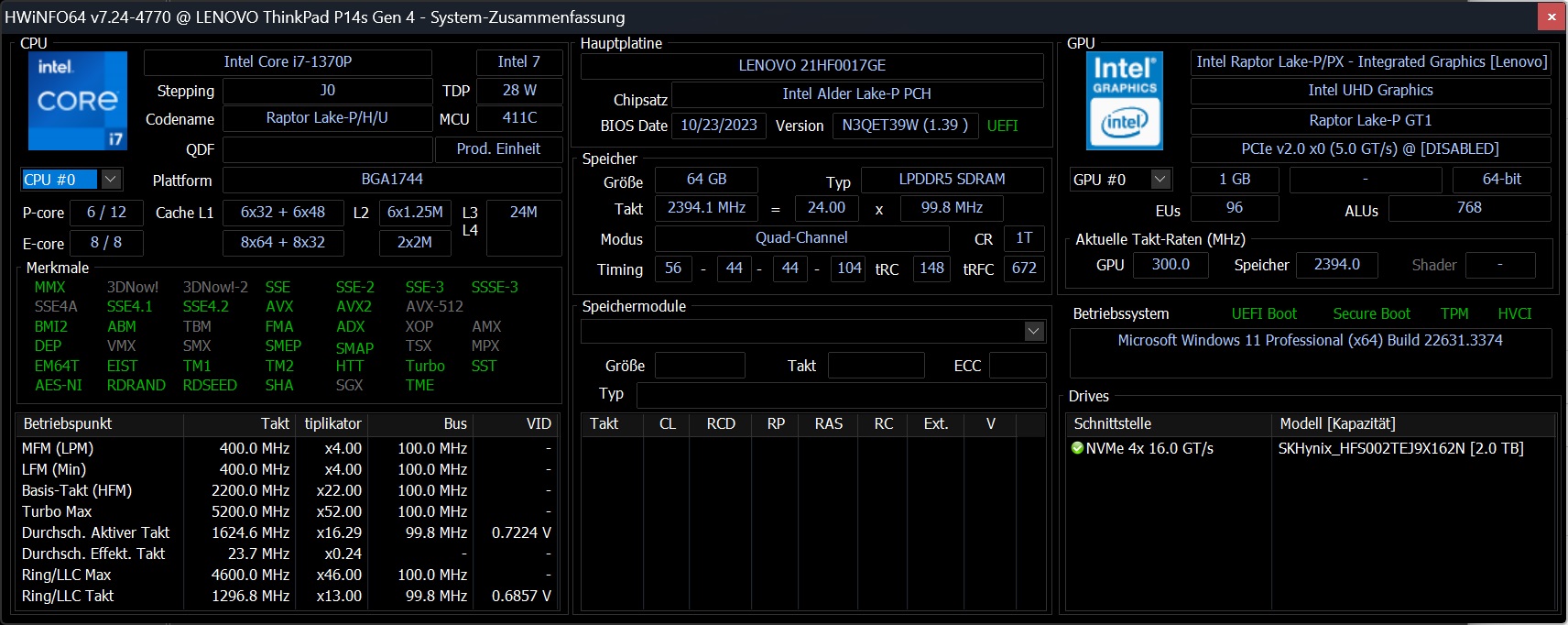The image size is (1568, 625).
Task: Click the GPU memory size 1 GB
Action: (x=1235, y=180)
